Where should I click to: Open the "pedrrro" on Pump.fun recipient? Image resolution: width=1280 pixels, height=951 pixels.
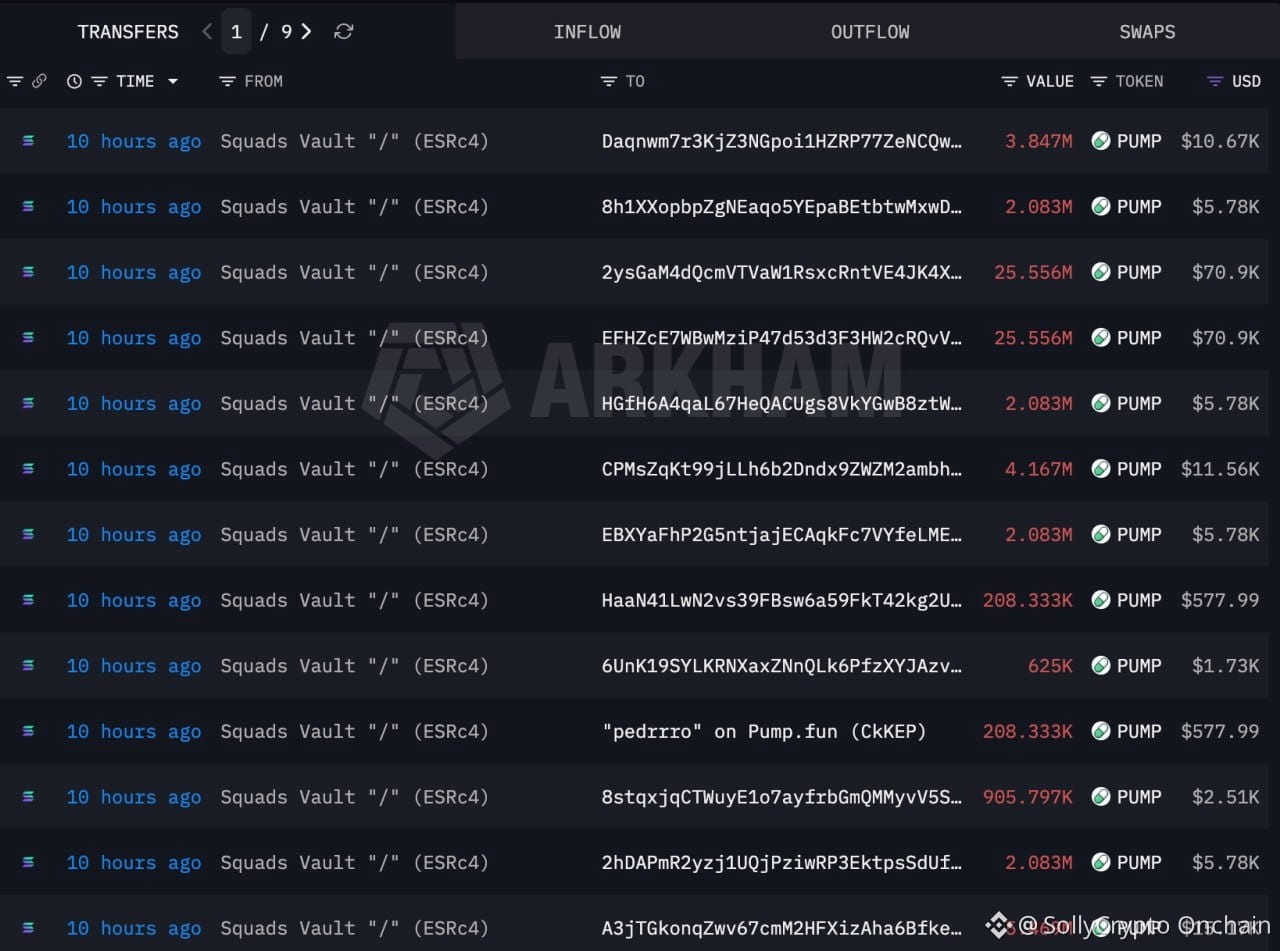point(764,731)
